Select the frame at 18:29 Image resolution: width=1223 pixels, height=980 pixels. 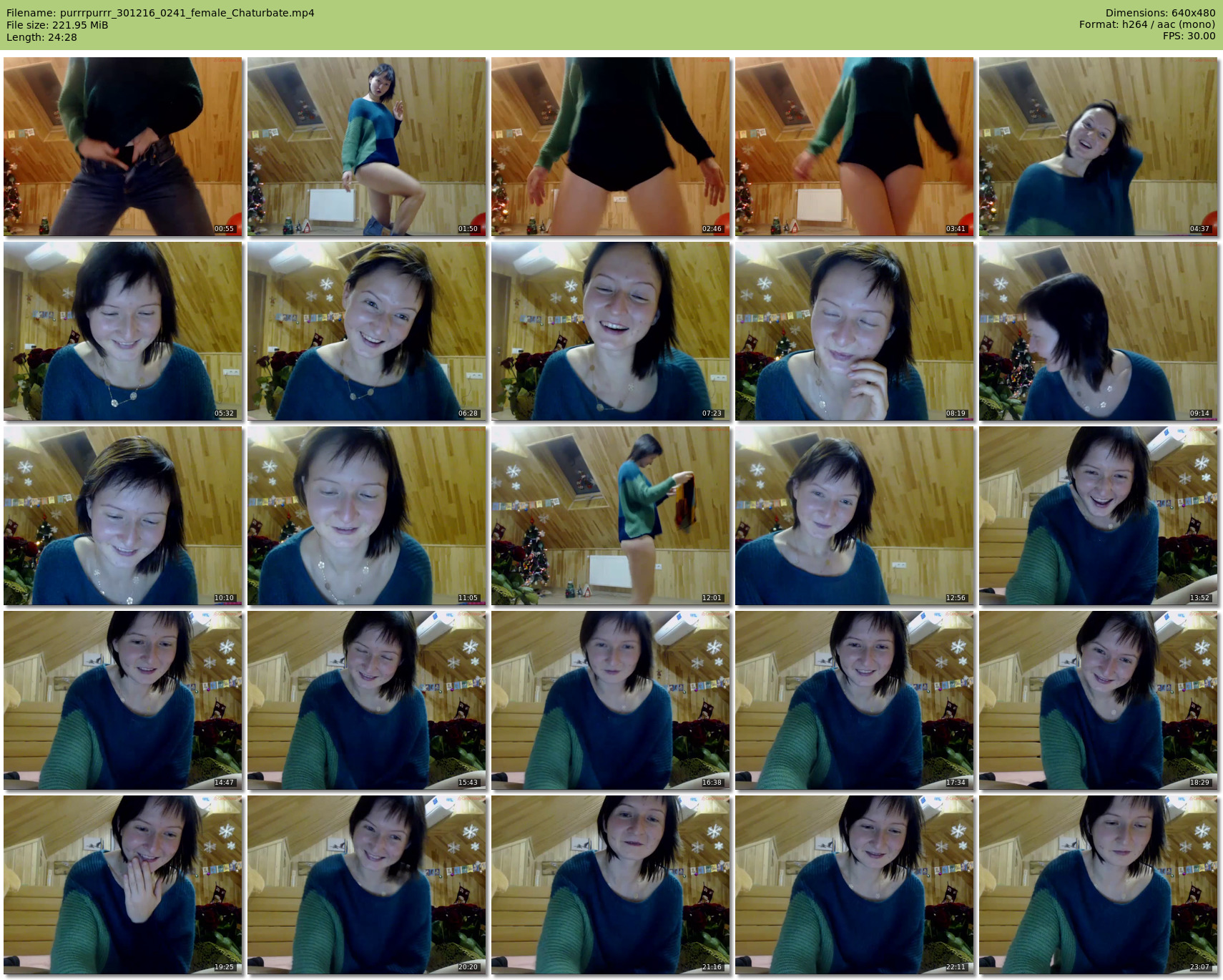click(1099, 700)
